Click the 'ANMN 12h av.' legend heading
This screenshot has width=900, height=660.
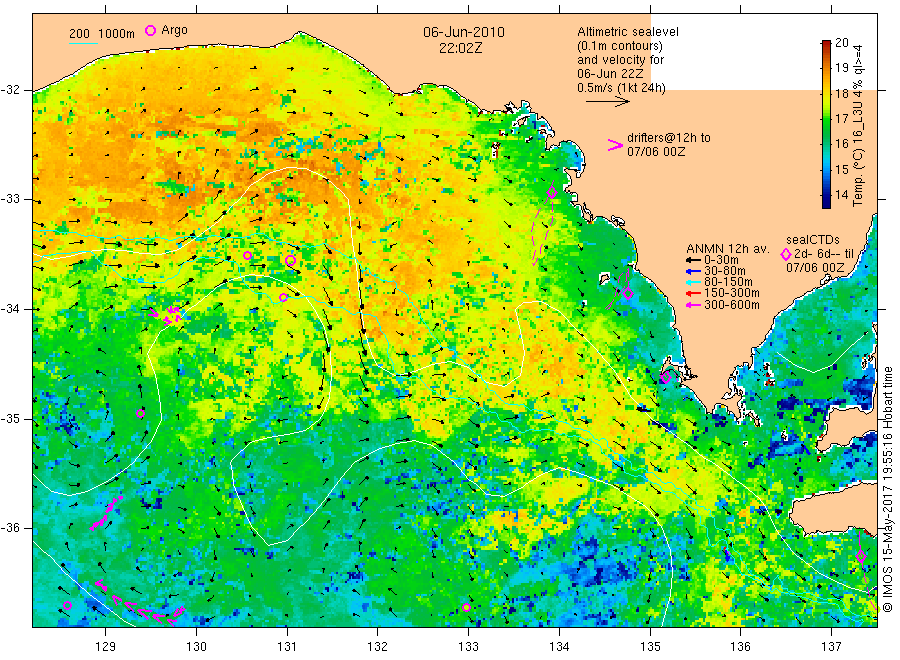point(727,249)
